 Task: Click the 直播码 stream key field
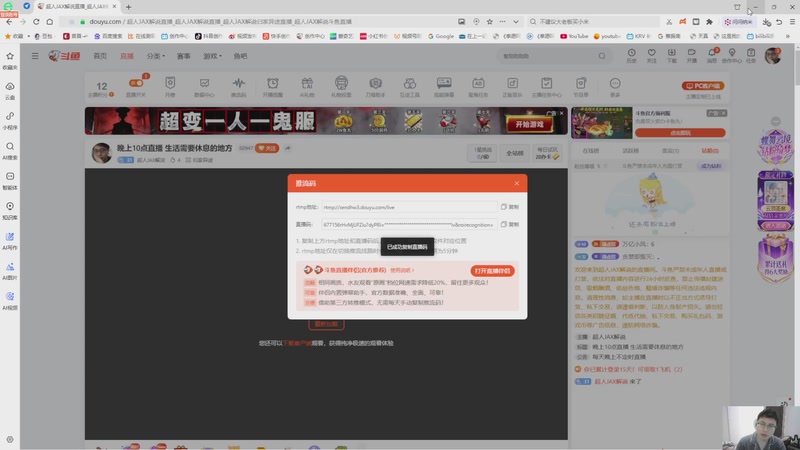[x=409, y=224]
